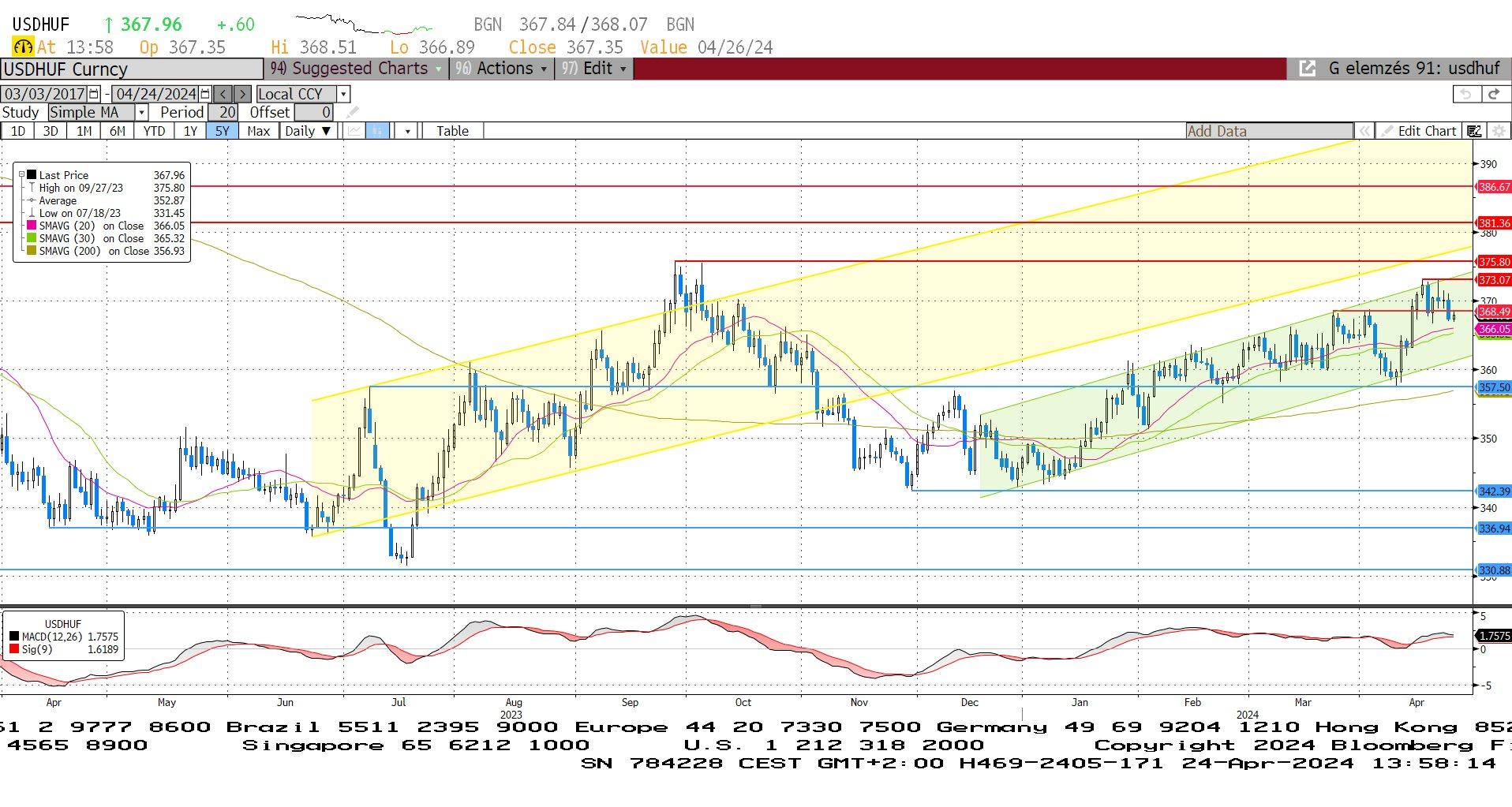Select the 1D time range tab

(18, 131)
